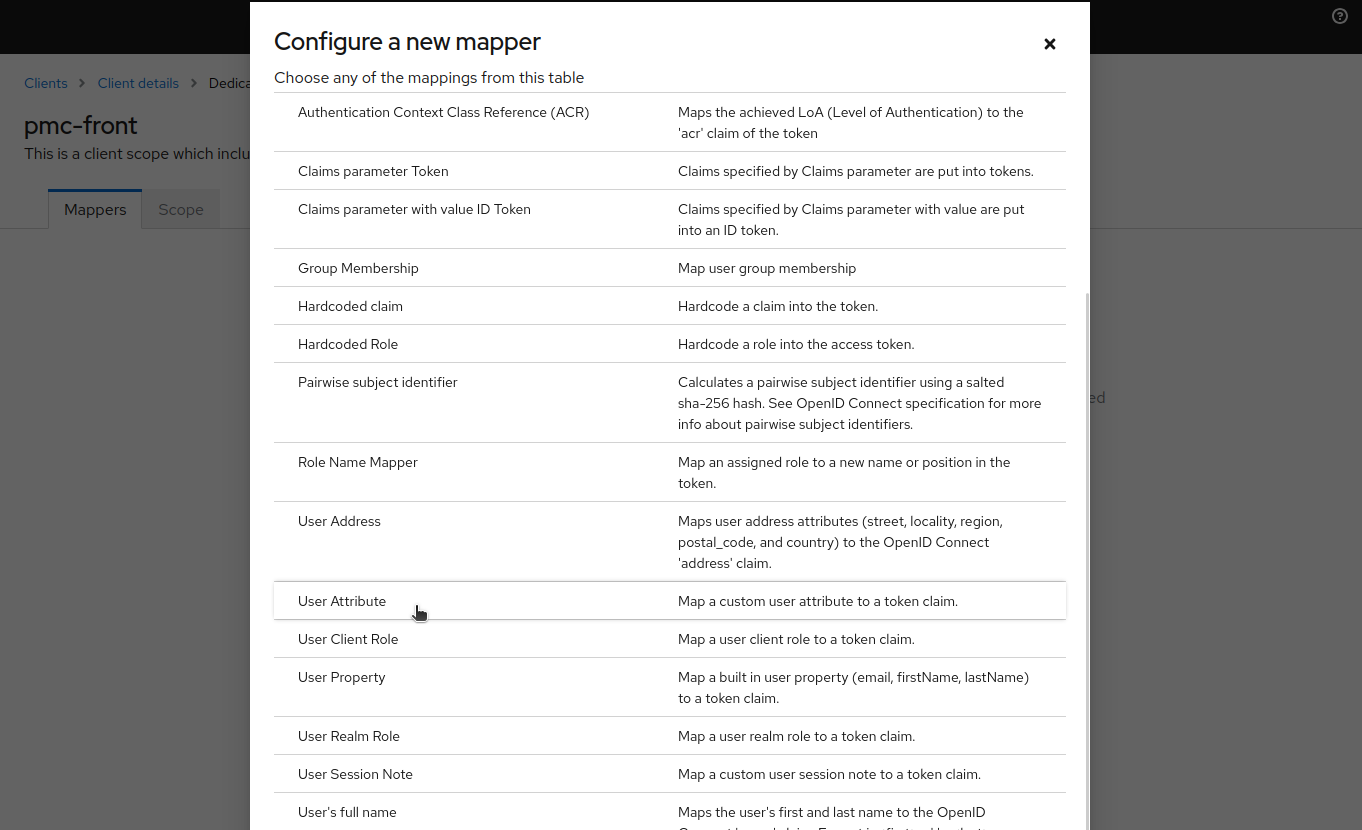Select Authentication Context Class Reference (ACR) mapper

tap(443, 112)
